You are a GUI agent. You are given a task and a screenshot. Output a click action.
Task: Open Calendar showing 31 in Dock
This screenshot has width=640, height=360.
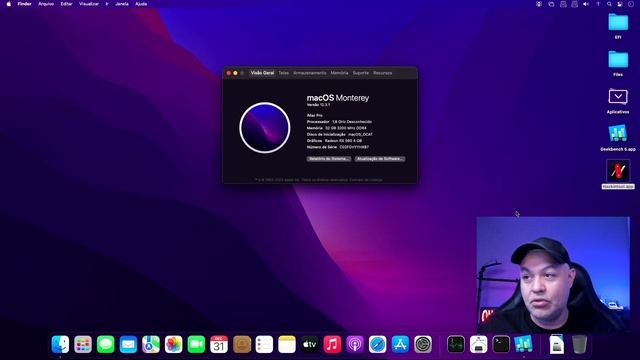coord(219,344)
